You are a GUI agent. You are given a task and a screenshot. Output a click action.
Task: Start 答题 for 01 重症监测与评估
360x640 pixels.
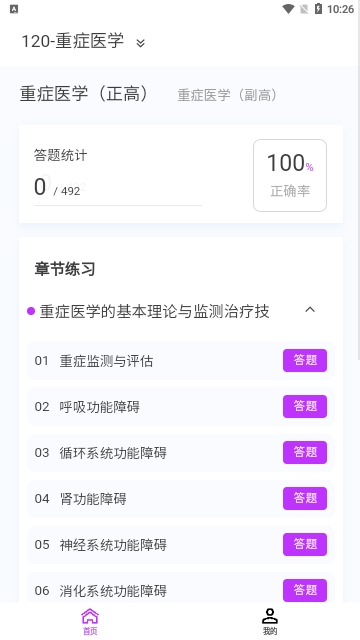tap(305, 360)
